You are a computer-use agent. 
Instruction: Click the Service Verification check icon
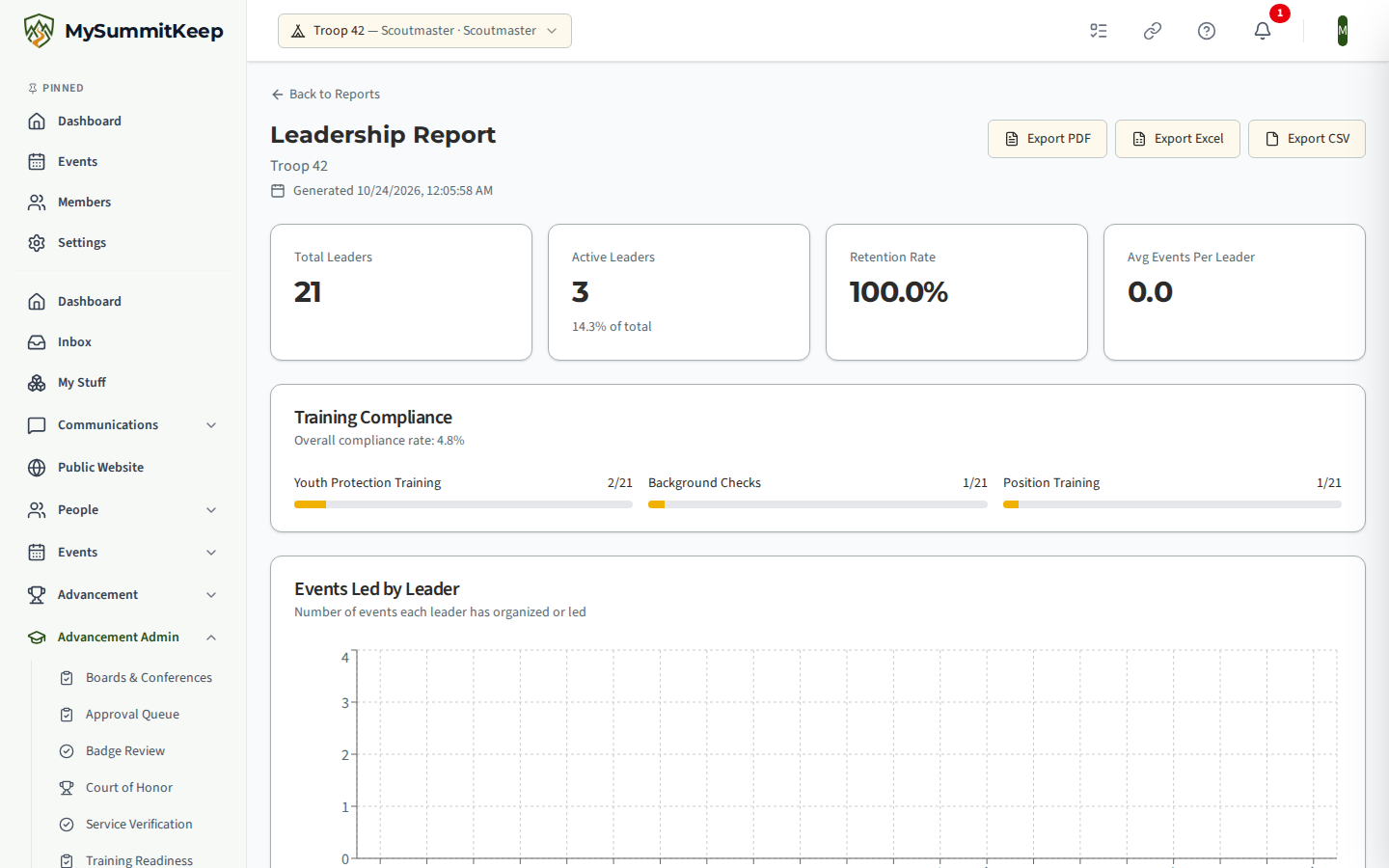[x=67, y=825]
